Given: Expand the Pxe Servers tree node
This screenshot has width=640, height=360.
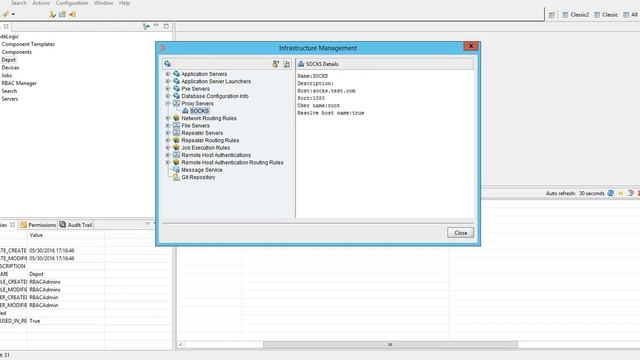Looking at the screenshot, I should (168, 89).
